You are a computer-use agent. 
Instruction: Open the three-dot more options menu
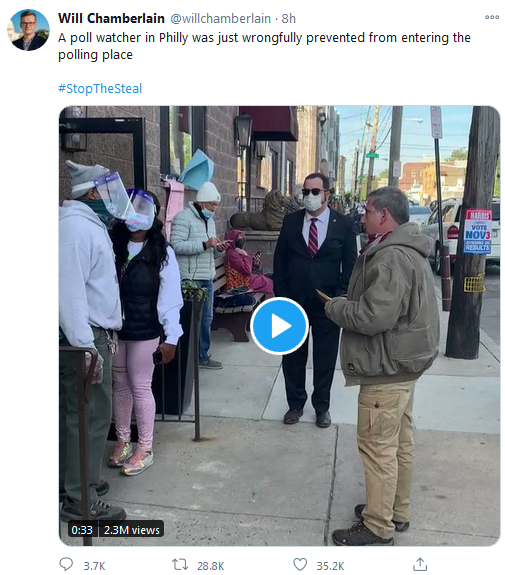tap(492, 17)
